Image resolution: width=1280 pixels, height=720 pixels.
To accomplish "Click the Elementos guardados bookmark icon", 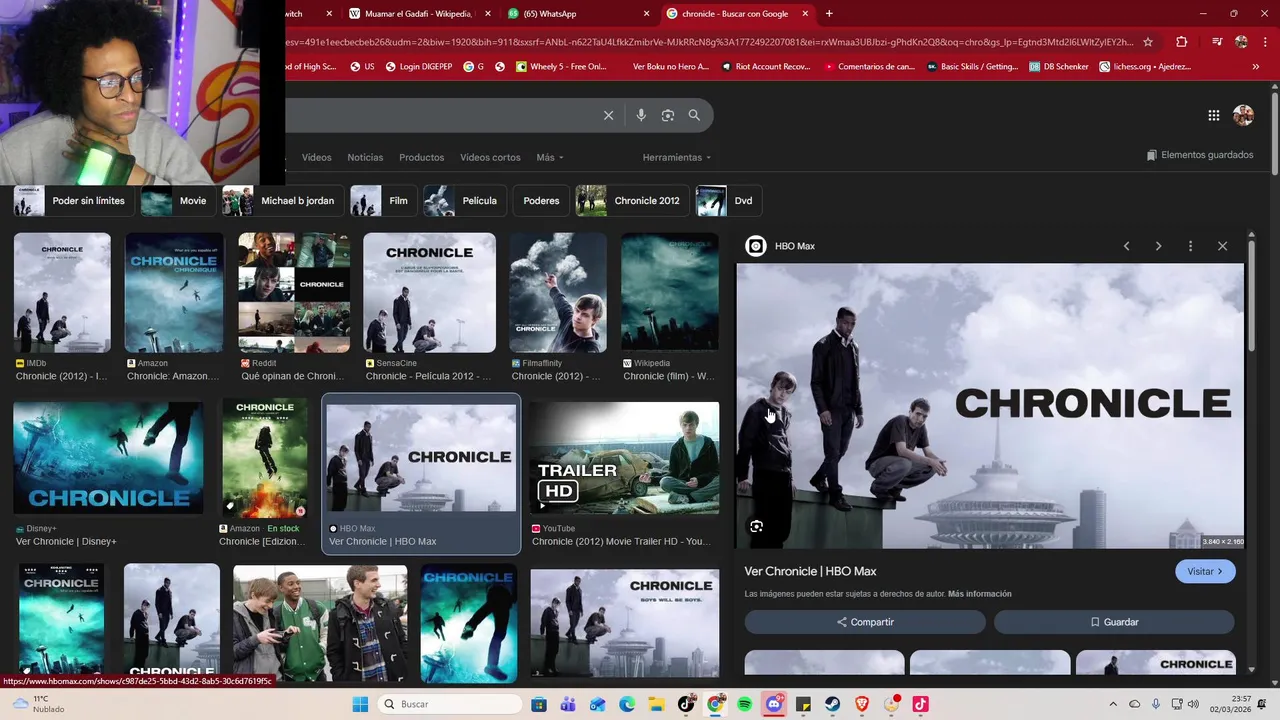I will pos(1152,155).
